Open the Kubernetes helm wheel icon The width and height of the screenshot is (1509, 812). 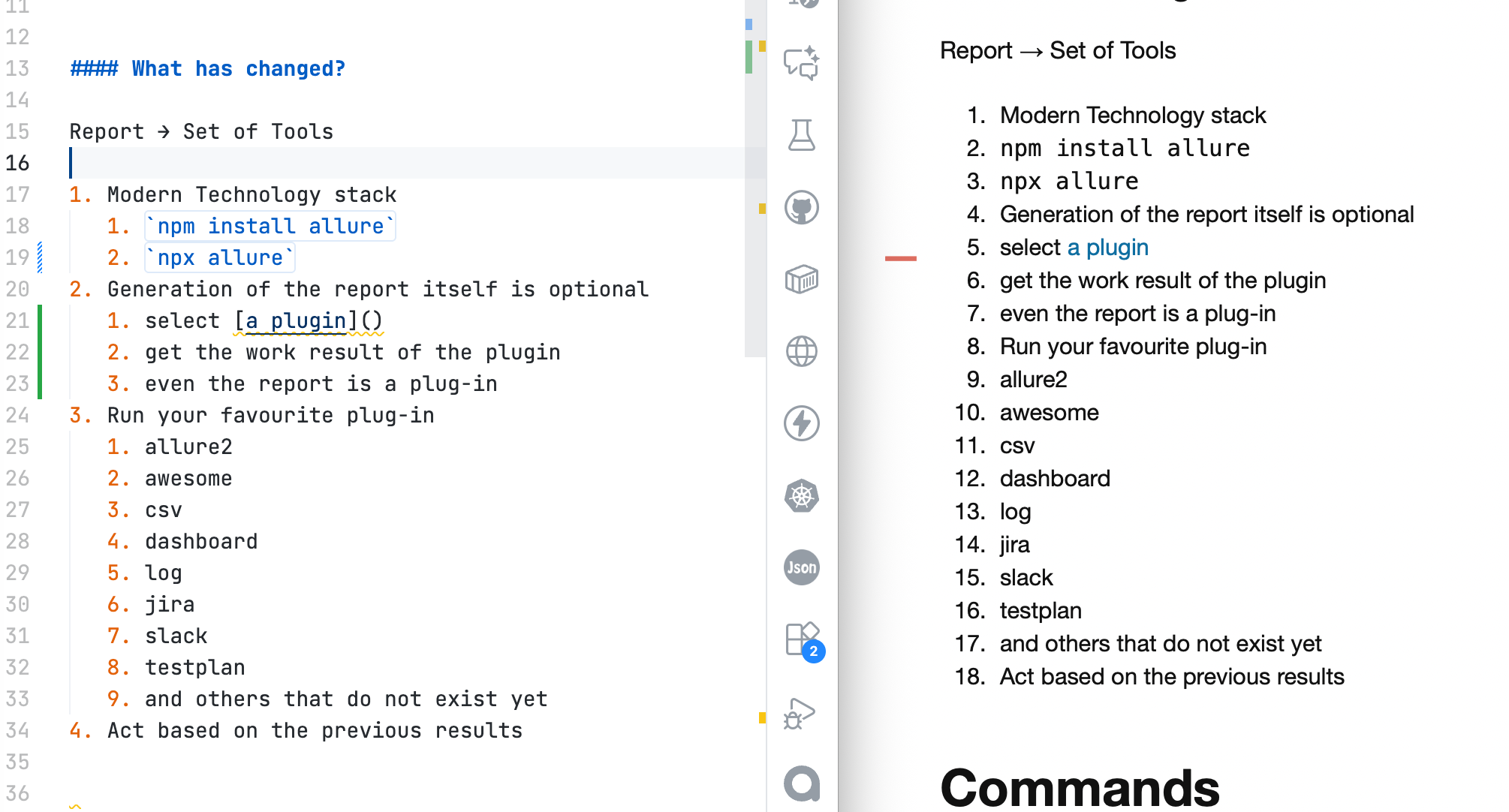[x=801, y=495]
